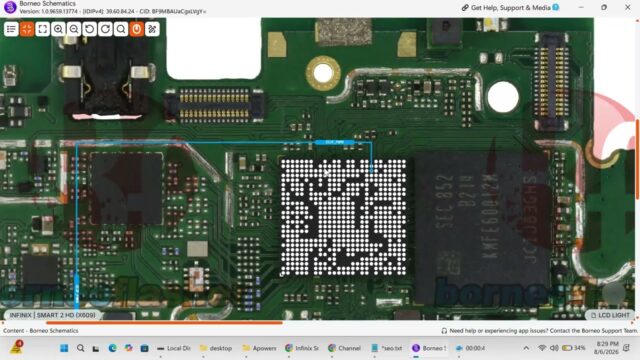The width and height of the screenshot is (640, 360).
Task: Click the battery 34% tray indicator
Action: click(574, 348)
